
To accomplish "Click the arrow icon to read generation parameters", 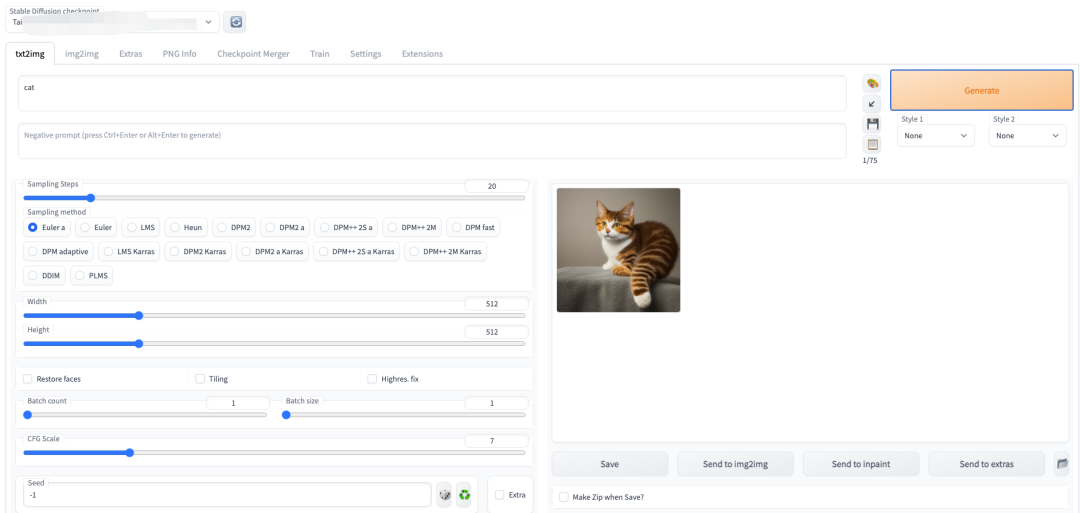I will point(872,104).
